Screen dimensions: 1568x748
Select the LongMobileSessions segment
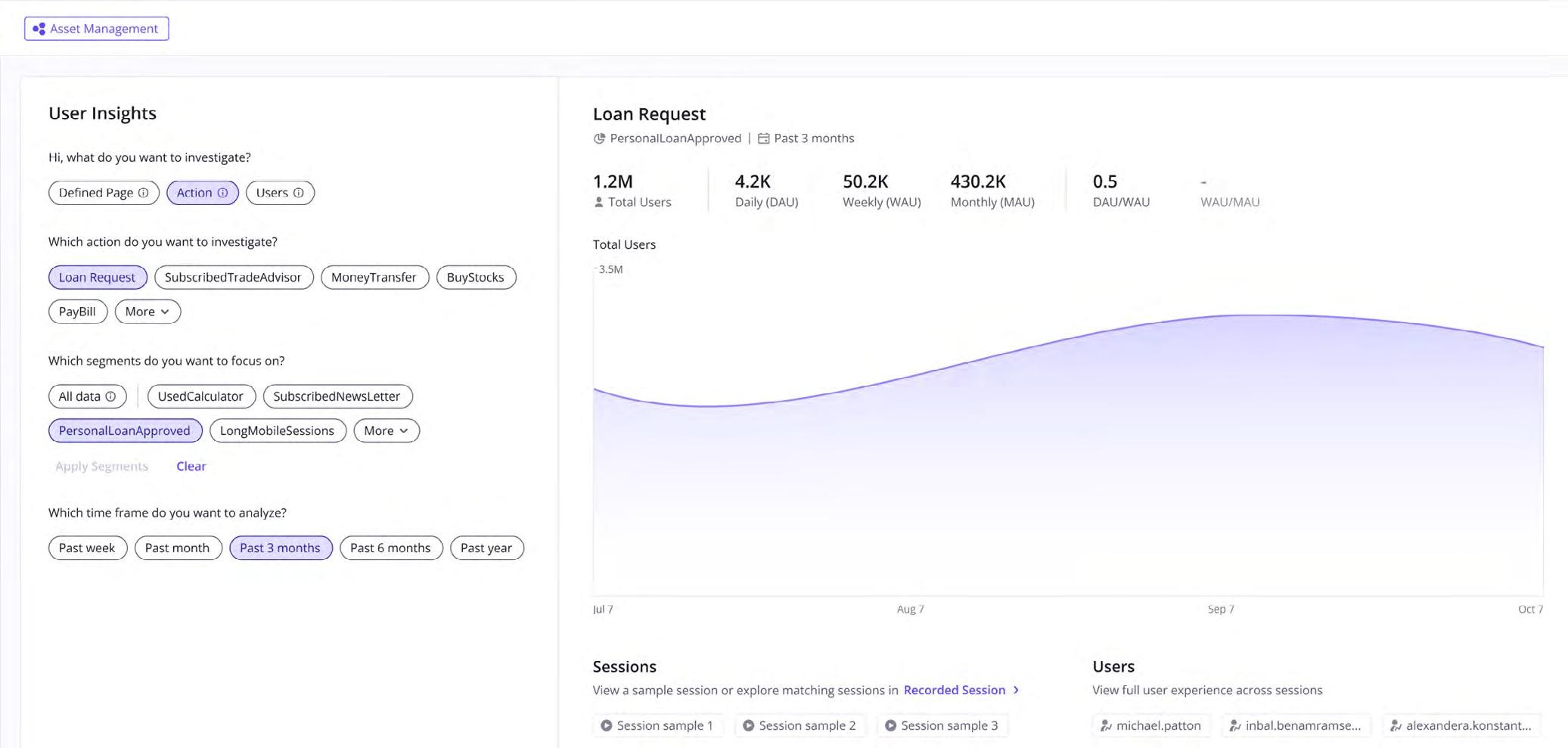(277, 430)
